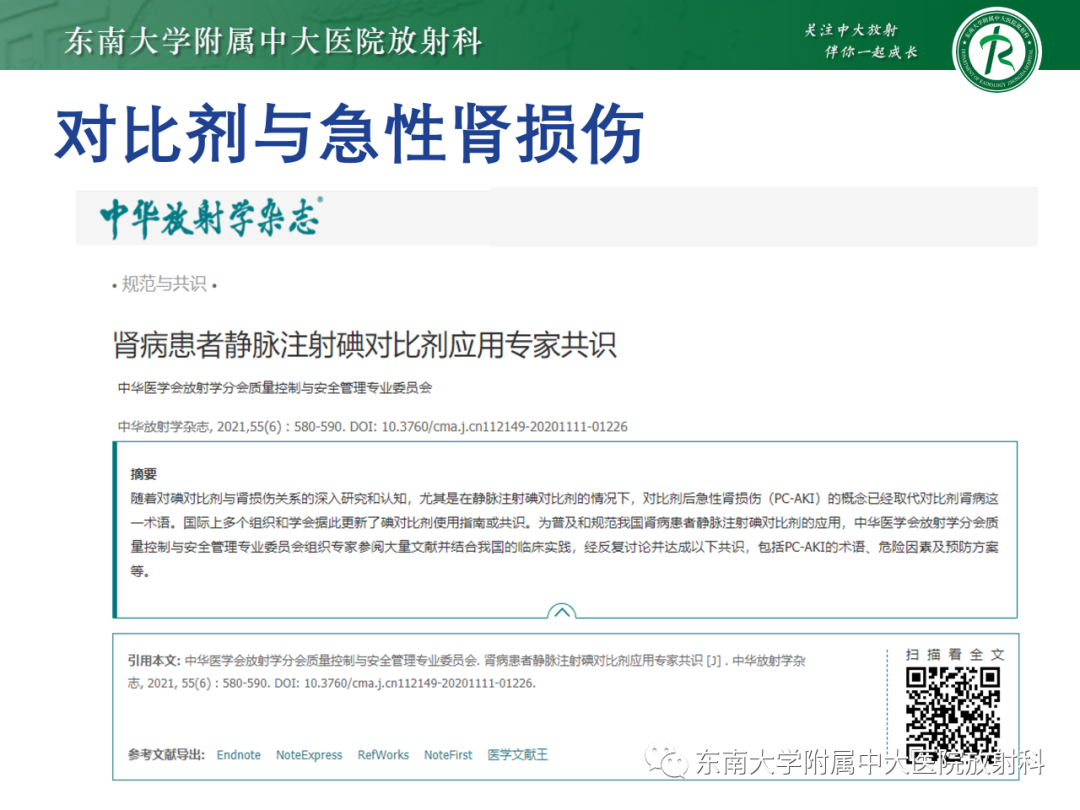The height and width of the screenshot is (810, 1080).
Task: Click the 中华放射学杂志 journal logo
Action: (x=211, y=218)
